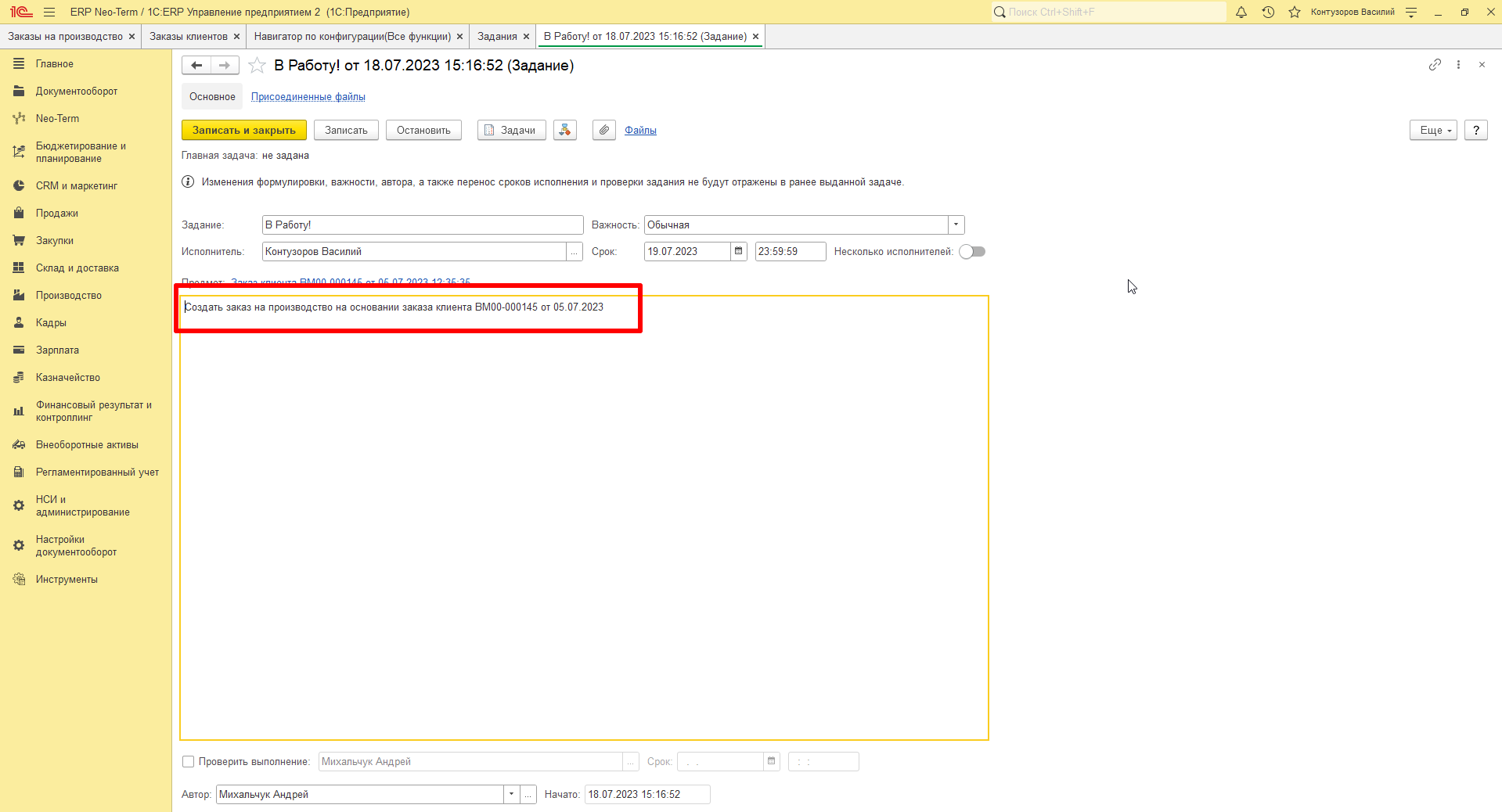
Task: Close the Заказы клиентов tab
Action: point(236,37)
